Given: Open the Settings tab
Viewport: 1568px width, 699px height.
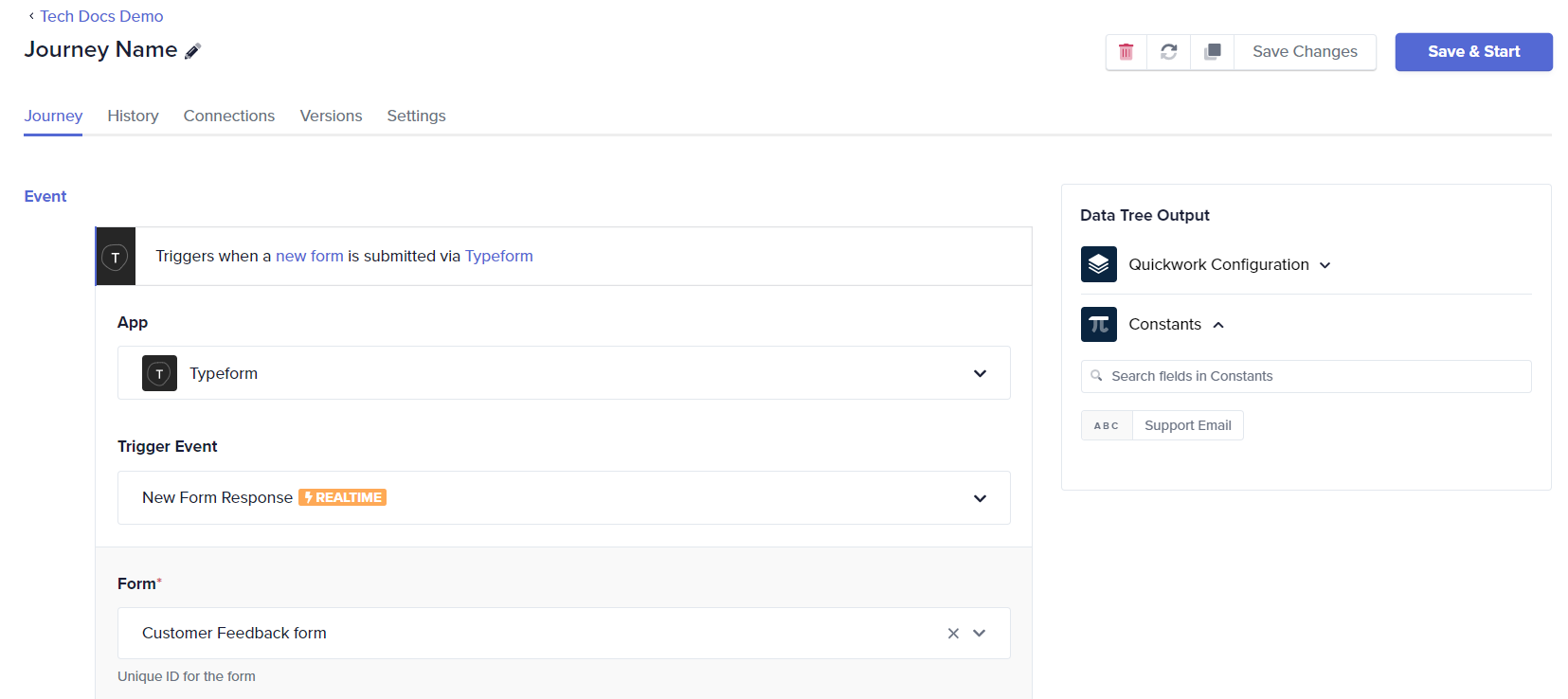Looking at the screenshot, I should tap(416, 116).
